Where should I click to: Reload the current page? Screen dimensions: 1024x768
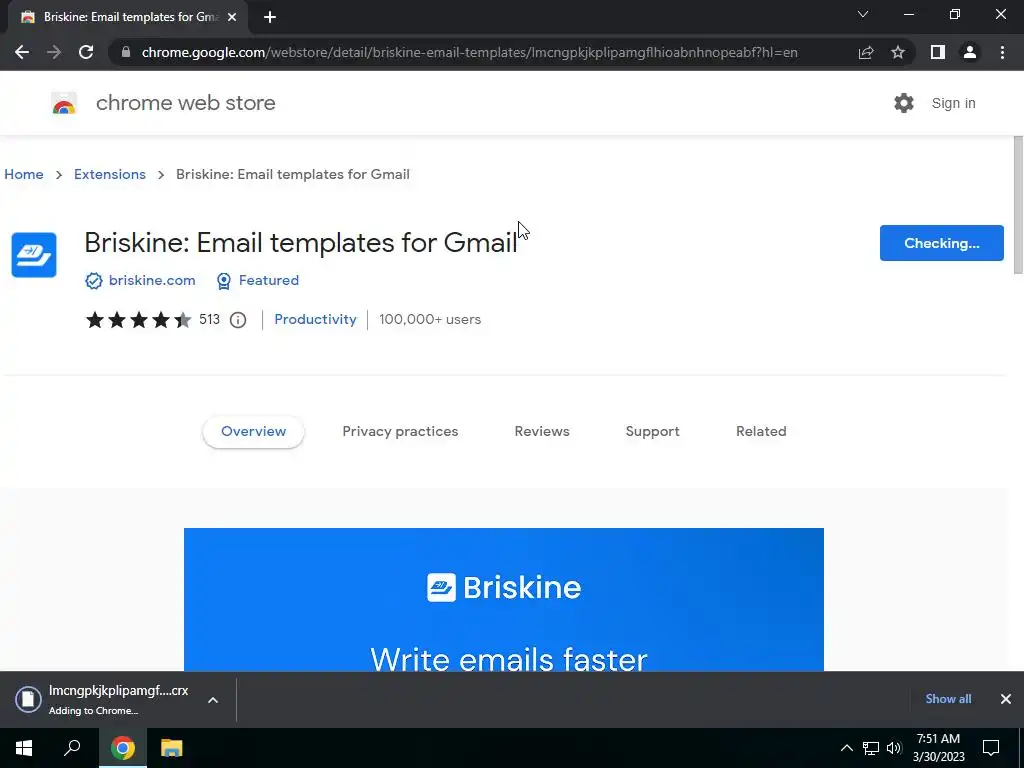pos(86,52)
